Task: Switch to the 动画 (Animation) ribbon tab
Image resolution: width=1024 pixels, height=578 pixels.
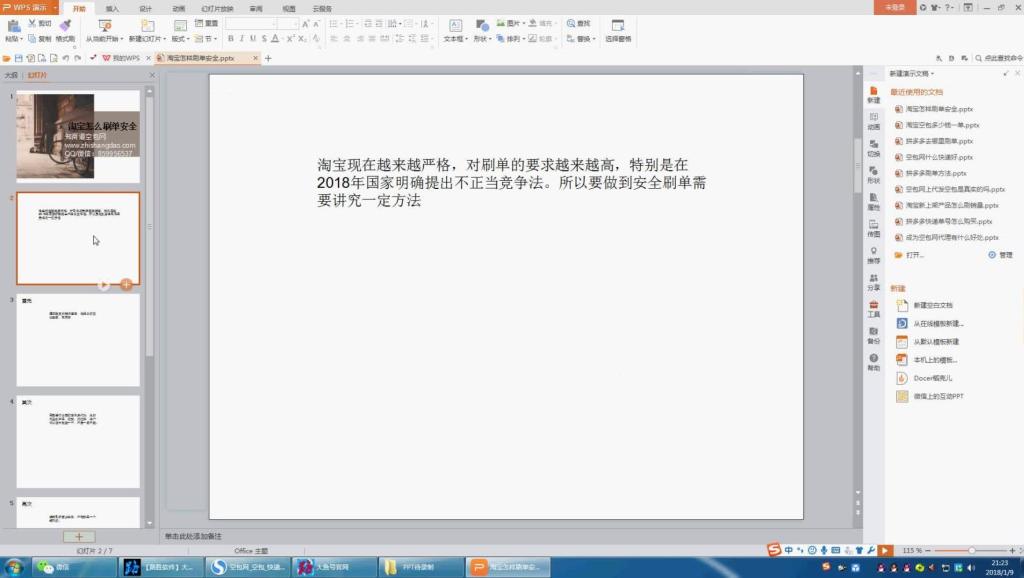Action: (x=179, y=8)
